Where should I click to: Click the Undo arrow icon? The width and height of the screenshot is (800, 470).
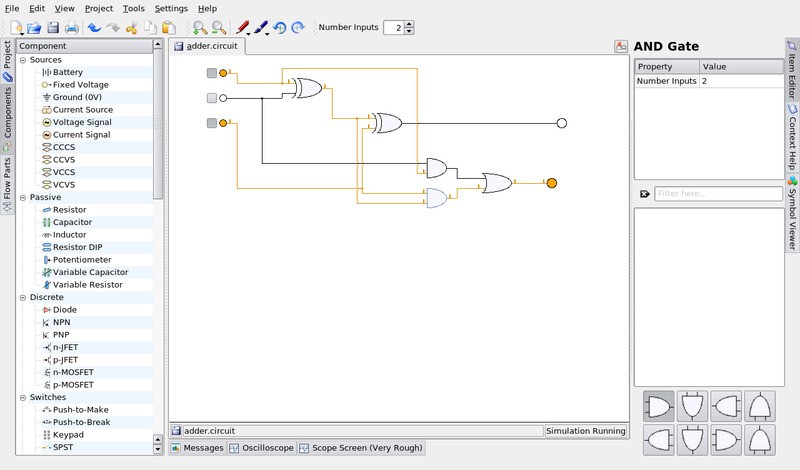[94, 28]
